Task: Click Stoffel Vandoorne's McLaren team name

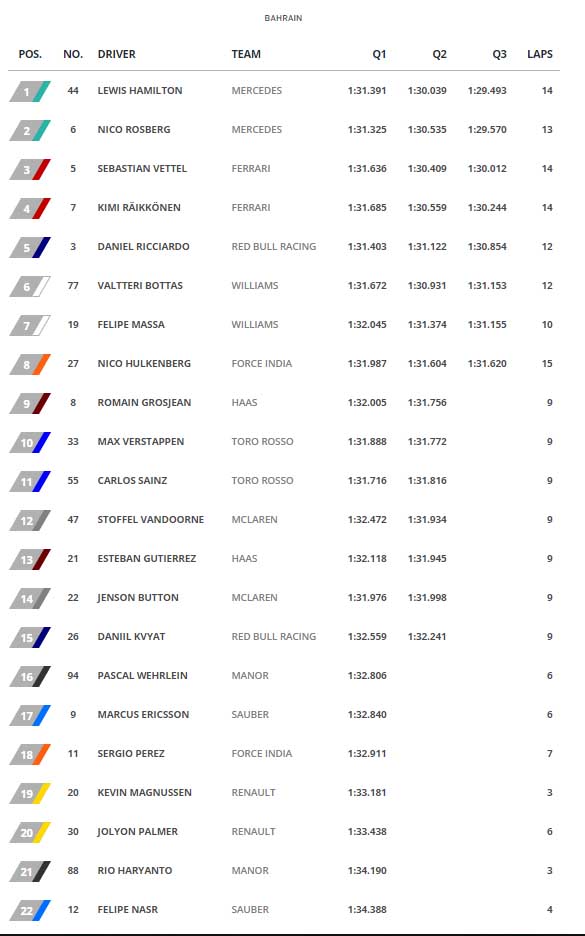Action: (254, 520)
